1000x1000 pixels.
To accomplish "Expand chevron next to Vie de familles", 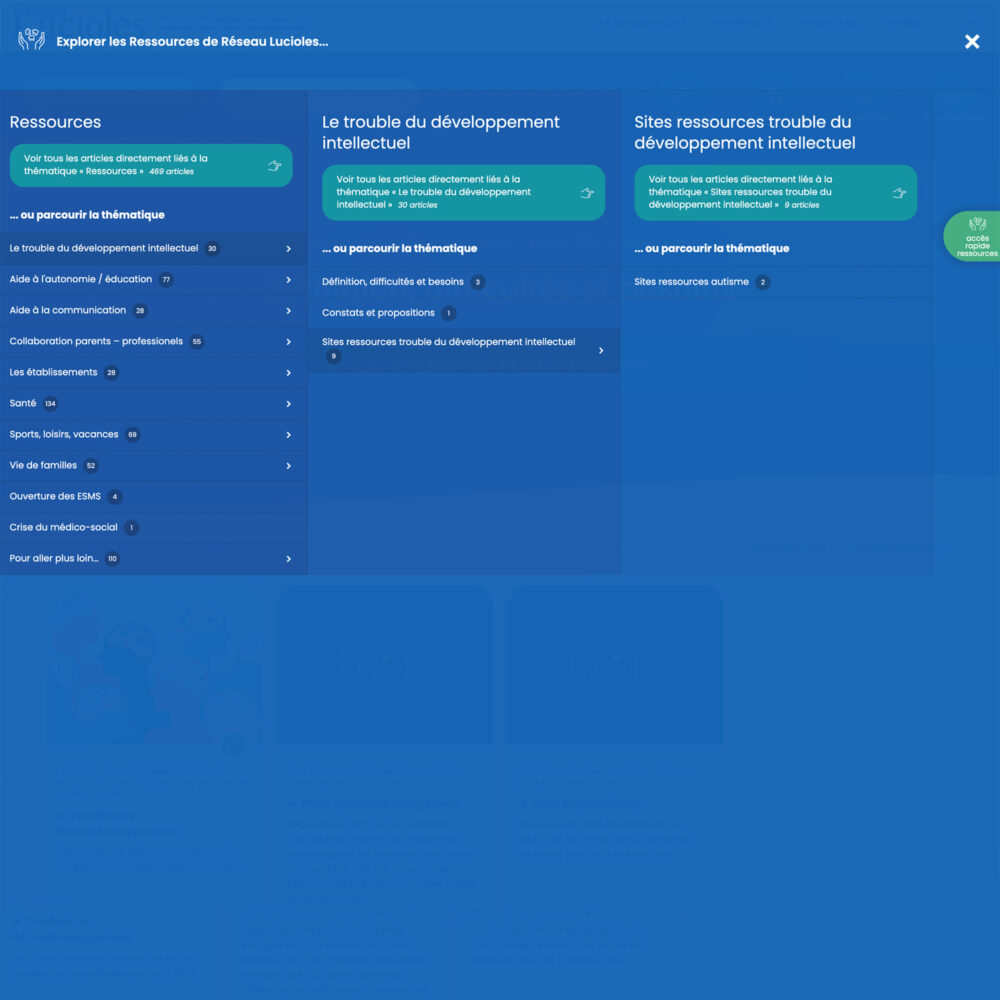I will coord(288,466).
